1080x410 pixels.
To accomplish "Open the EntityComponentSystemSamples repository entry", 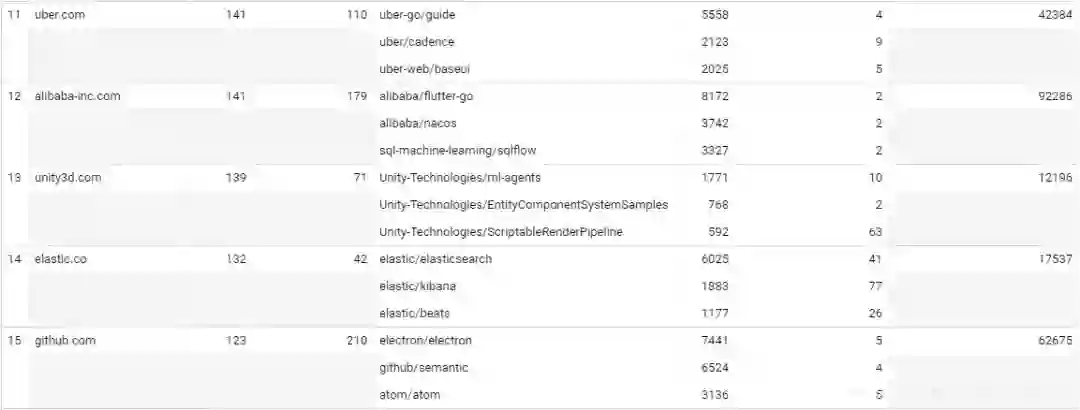I will (523, 205).
